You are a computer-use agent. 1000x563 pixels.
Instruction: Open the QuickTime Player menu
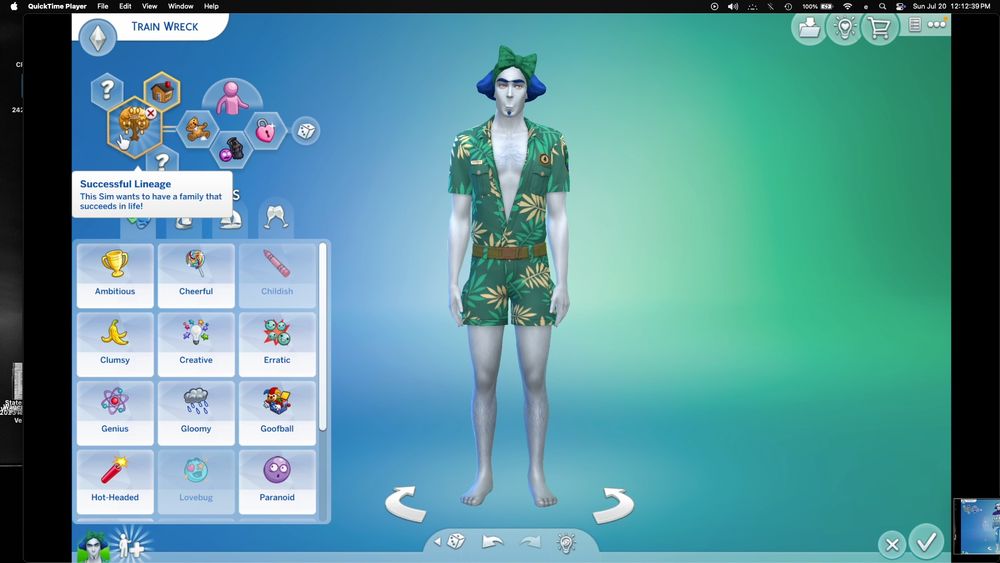pyautogui.click(x=57, y=6)
